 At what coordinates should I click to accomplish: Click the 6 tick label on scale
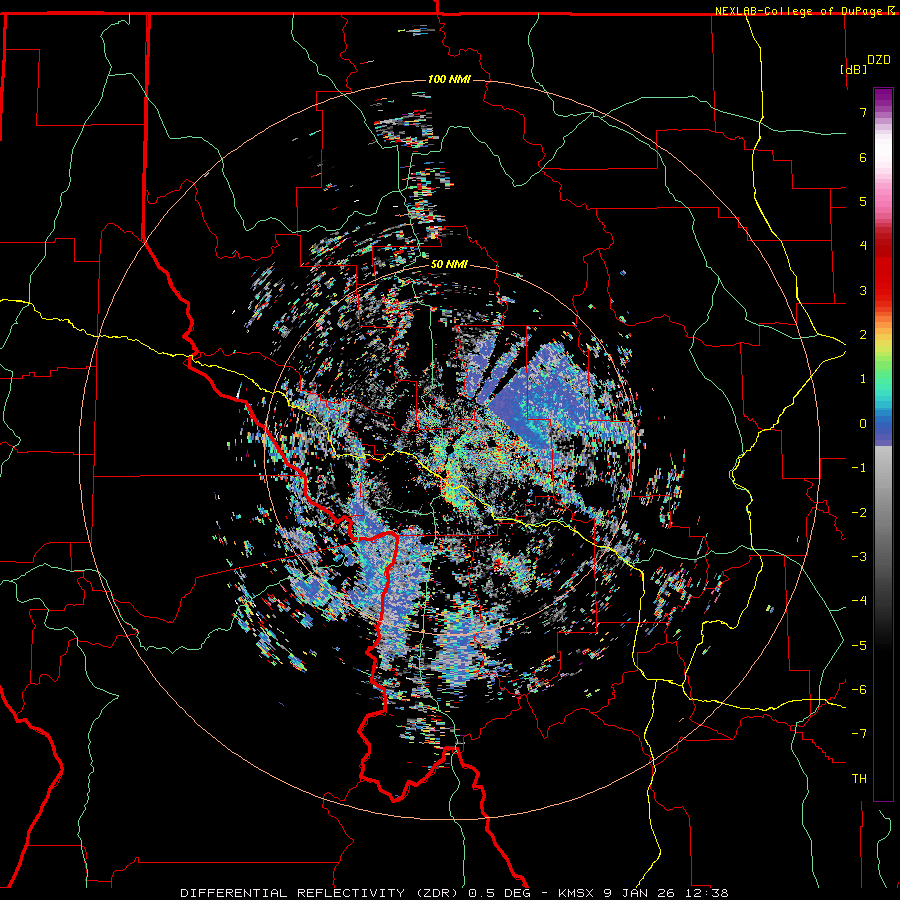(863, 157)
